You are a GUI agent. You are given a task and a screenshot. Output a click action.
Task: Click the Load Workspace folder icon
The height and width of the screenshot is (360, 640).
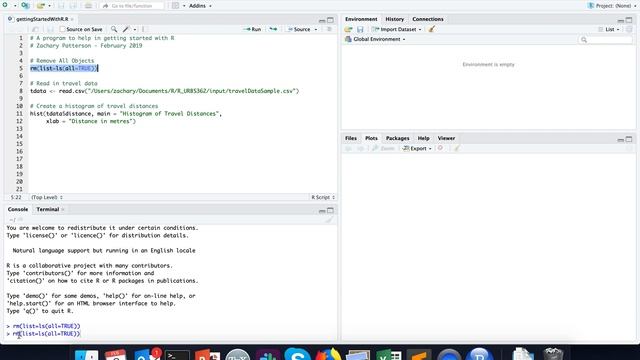point(348,29)
